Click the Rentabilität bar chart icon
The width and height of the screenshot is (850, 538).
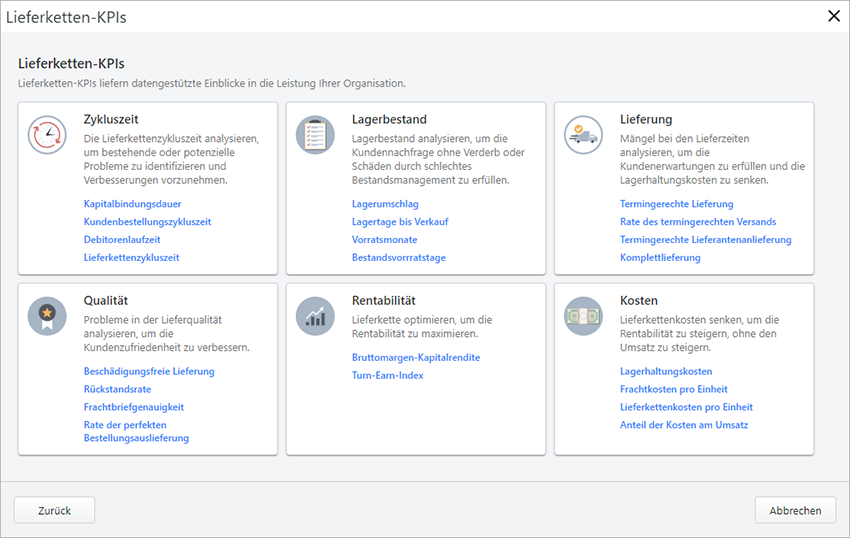pyautogui.click(x=315, y=316)
